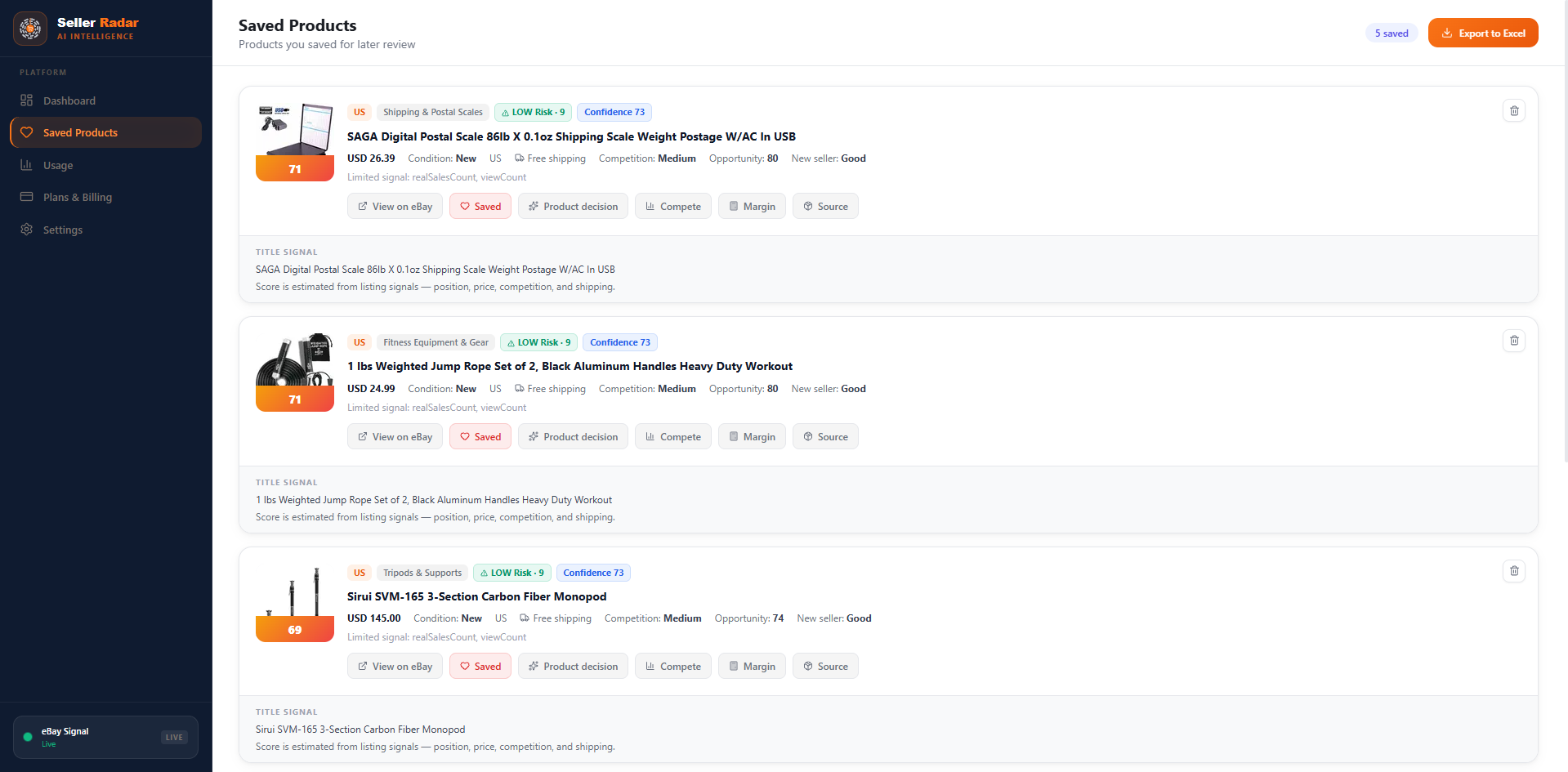Open Dashboard in the sidebar
Screen dimensions: 1568x772
coord(106,100)
